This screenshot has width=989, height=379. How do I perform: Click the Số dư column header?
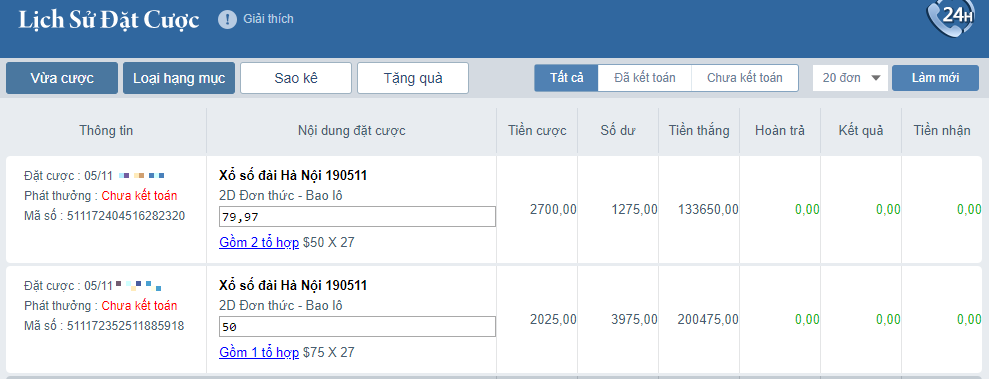click(618, 131)
